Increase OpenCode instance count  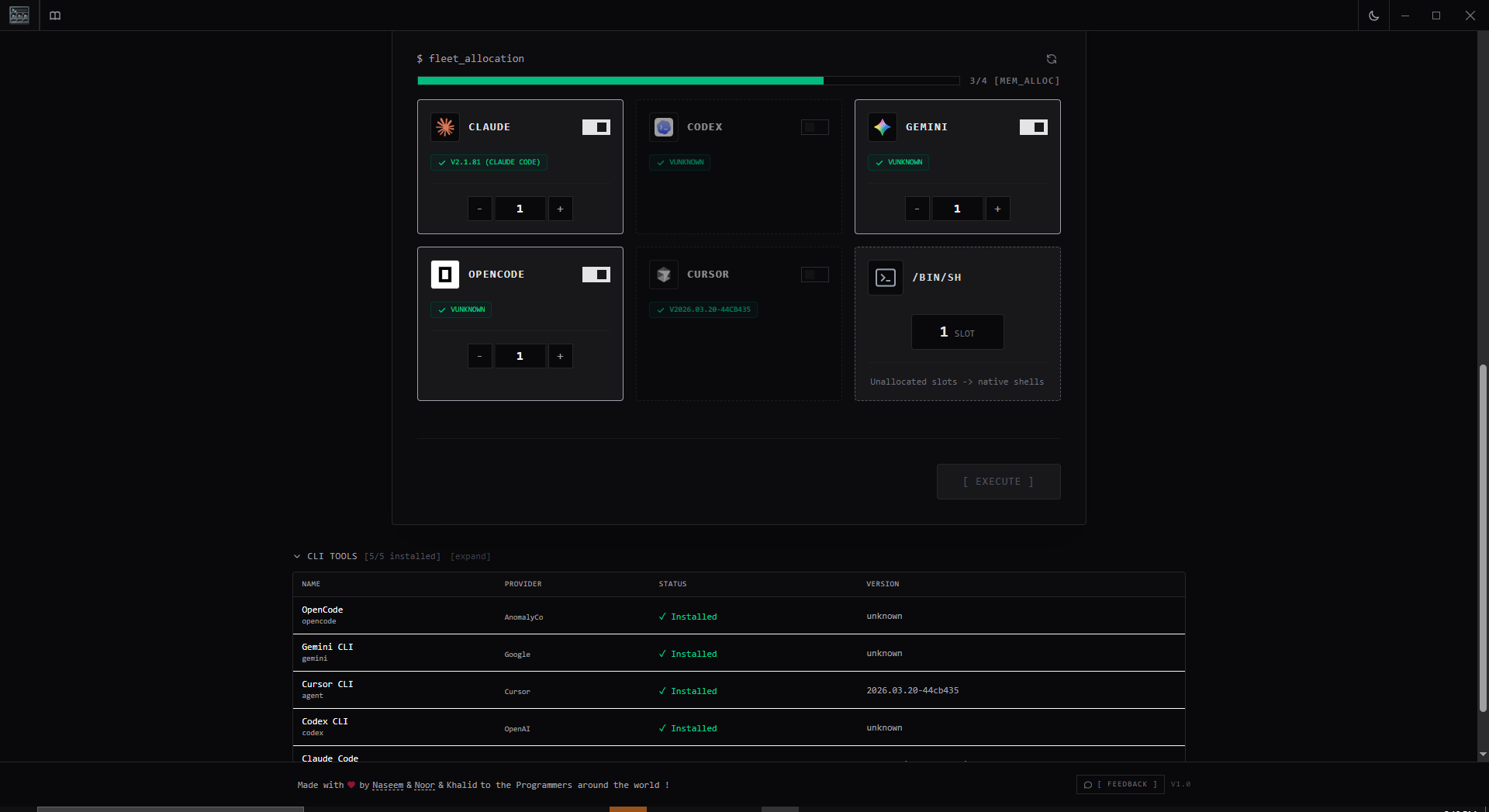tap(561, 356)
